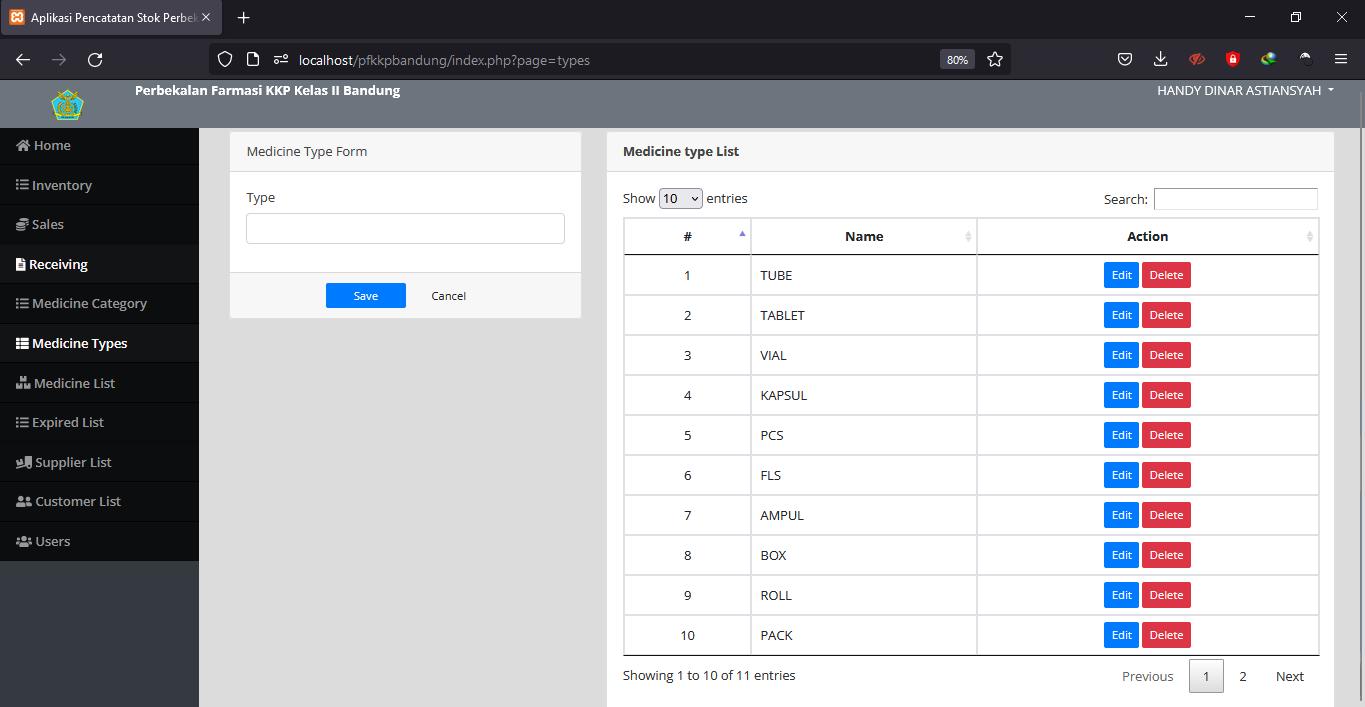Open Sales via its coins icon
This screenshot has height=707, width=1365.
click(x=22, y=225)
